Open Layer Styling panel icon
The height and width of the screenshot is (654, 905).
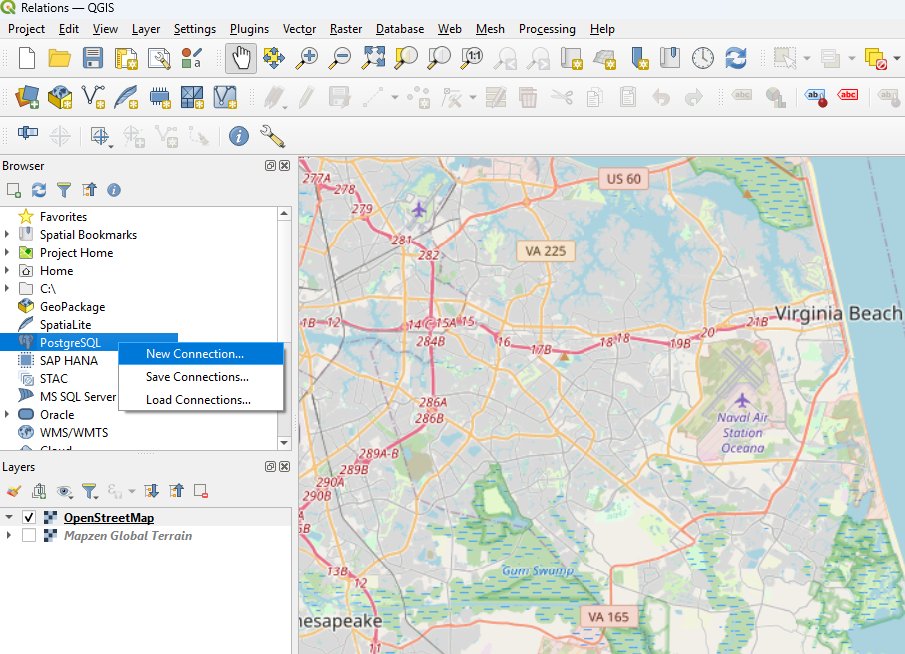pos(14,491)
